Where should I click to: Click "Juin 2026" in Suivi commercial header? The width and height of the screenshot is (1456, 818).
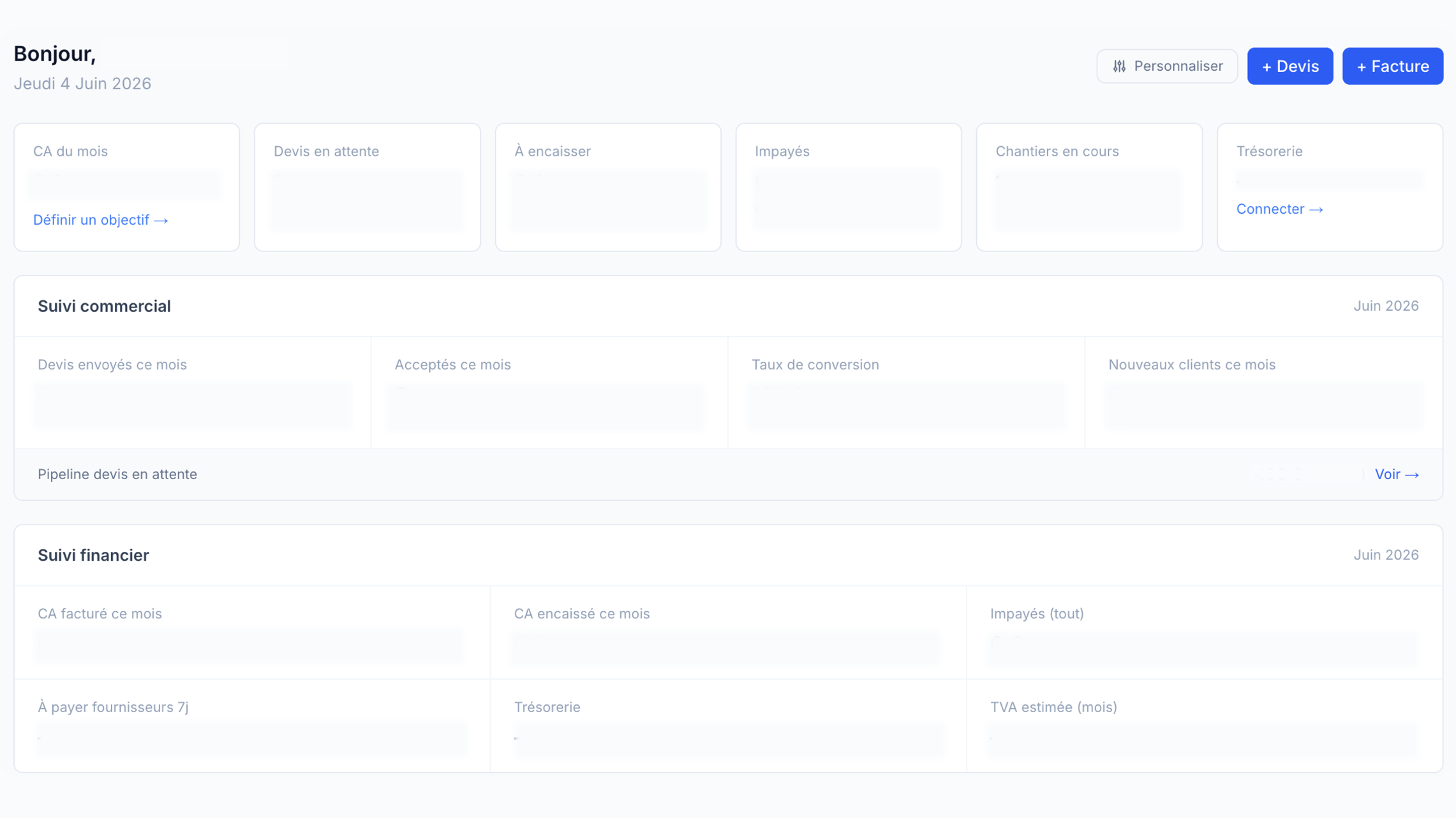1386,306
